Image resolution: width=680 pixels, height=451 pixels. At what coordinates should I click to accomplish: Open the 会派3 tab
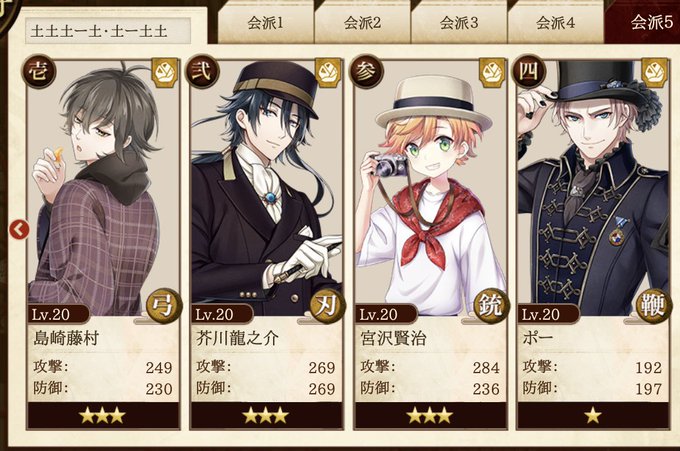click(x=459, y=23)
